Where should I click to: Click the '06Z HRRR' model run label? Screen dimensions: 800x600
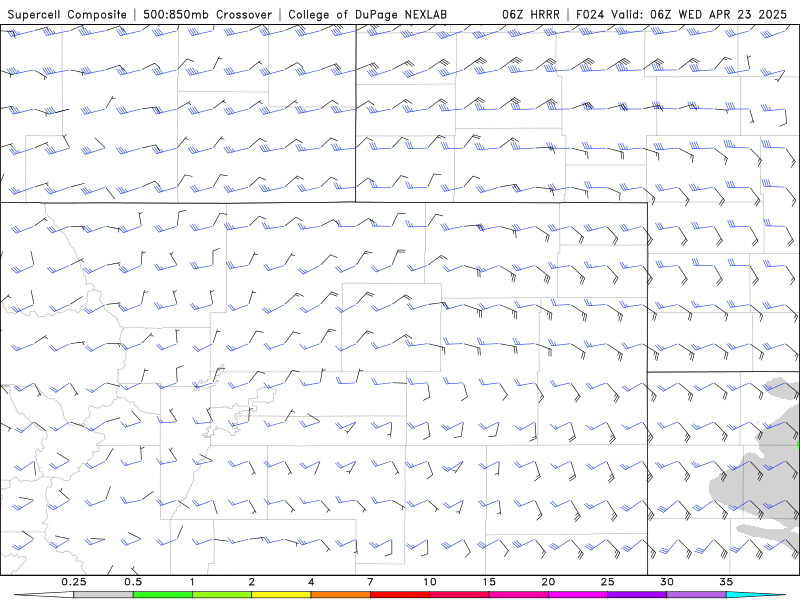tap(531, 14)
